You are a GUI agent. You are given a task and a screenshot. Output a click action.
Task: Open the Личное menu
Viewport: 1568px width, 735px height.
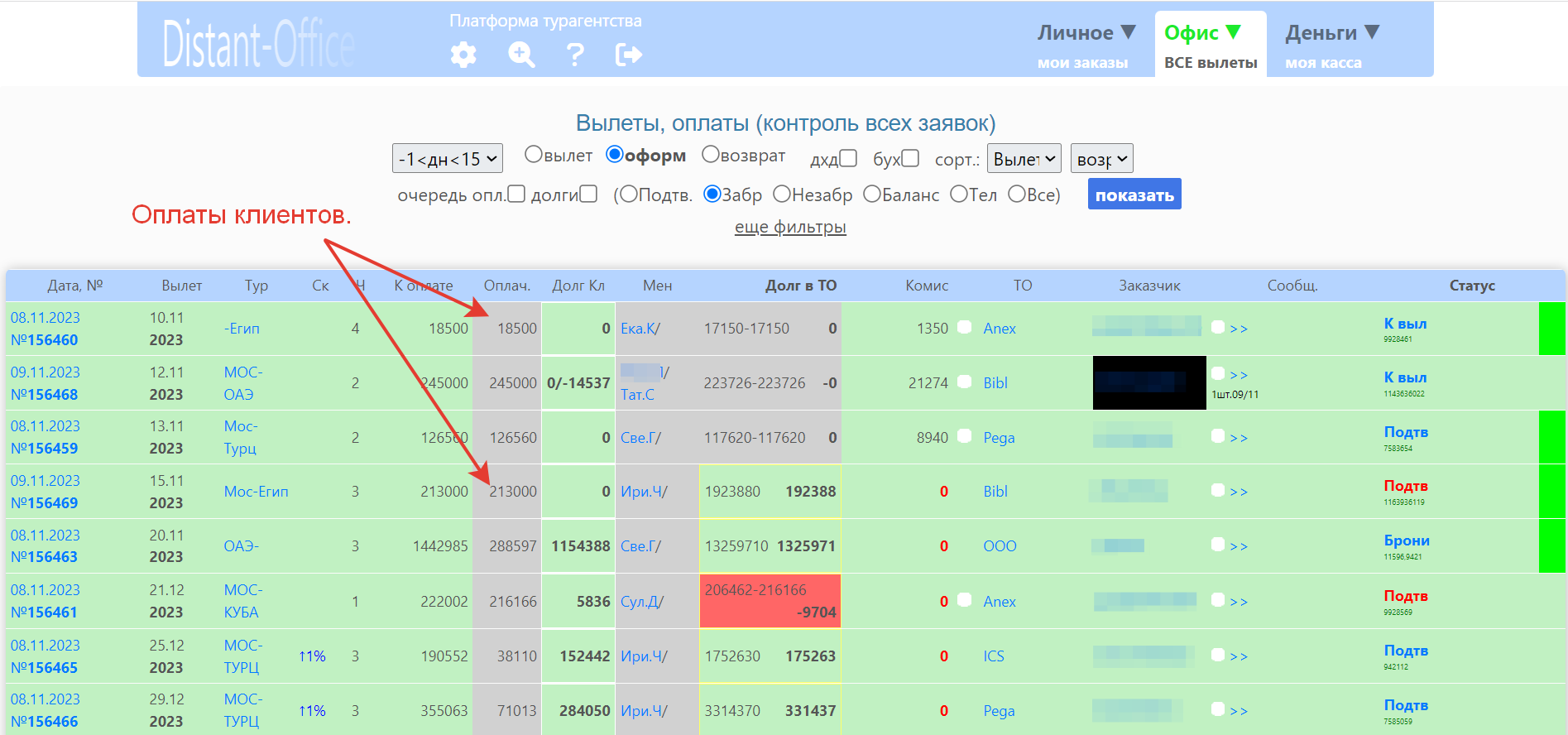1086,32
